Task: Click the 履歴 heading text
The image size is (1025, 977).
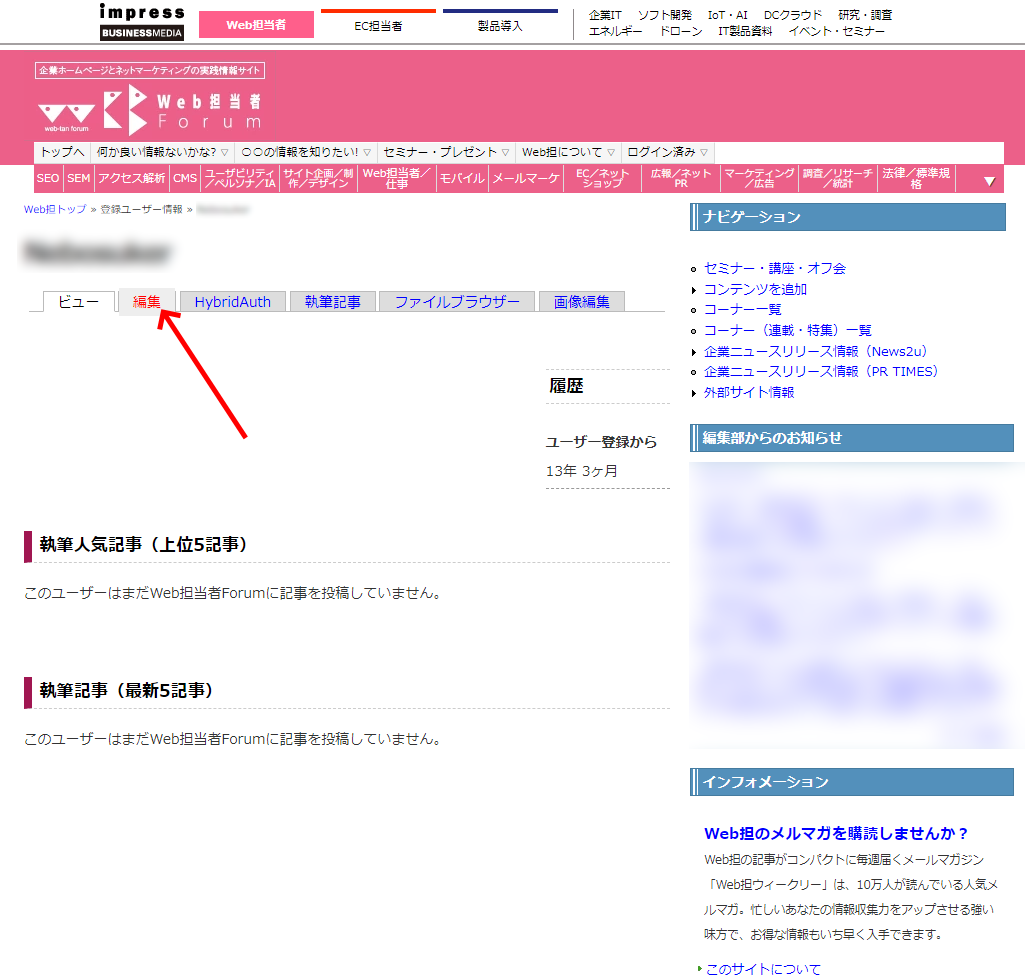Action: 566,386
